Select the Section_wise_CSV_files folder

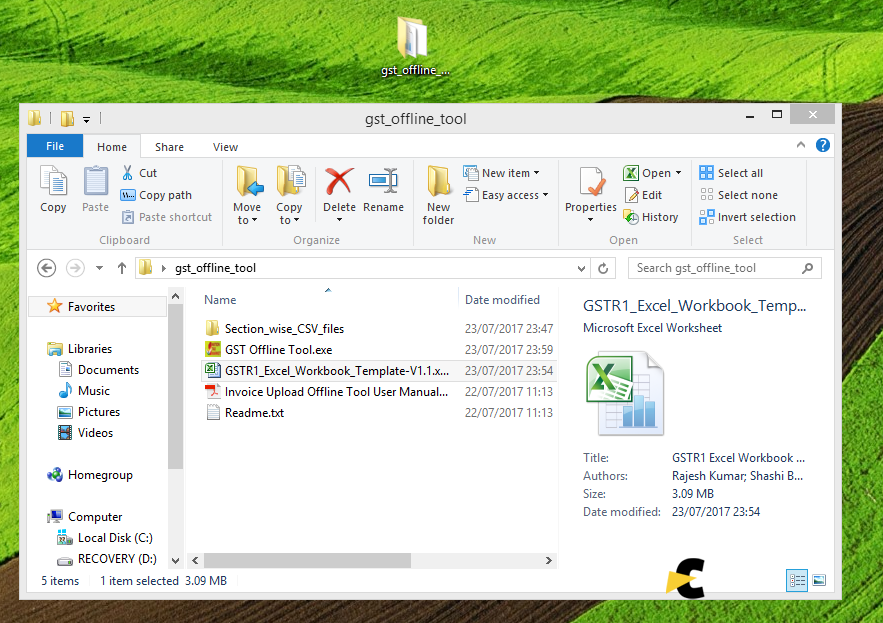pyautogui.click(x=284, y=328)
